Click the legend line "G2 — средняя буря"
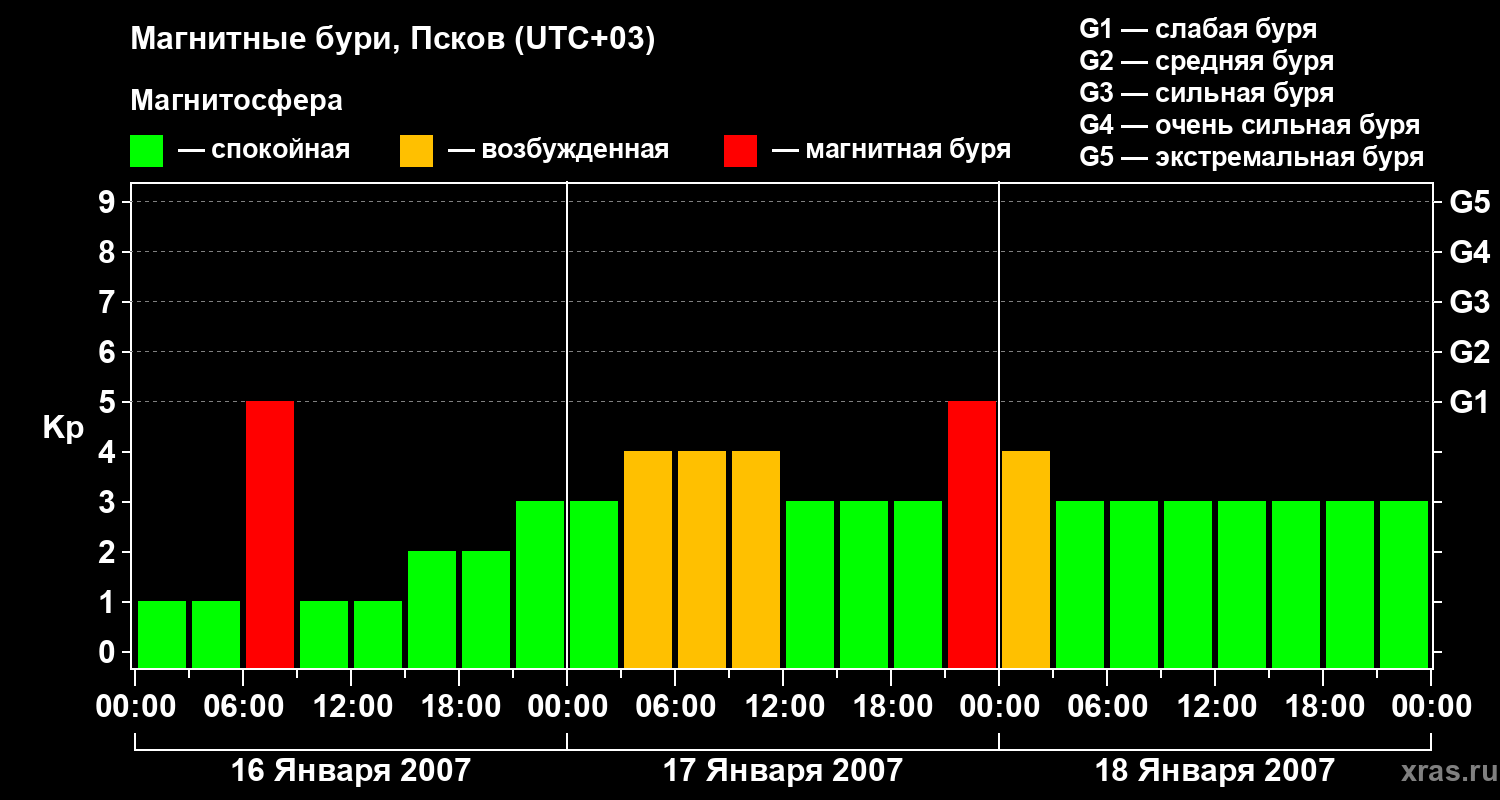The image size is (1500, 800). click(x=1206, y=61)
